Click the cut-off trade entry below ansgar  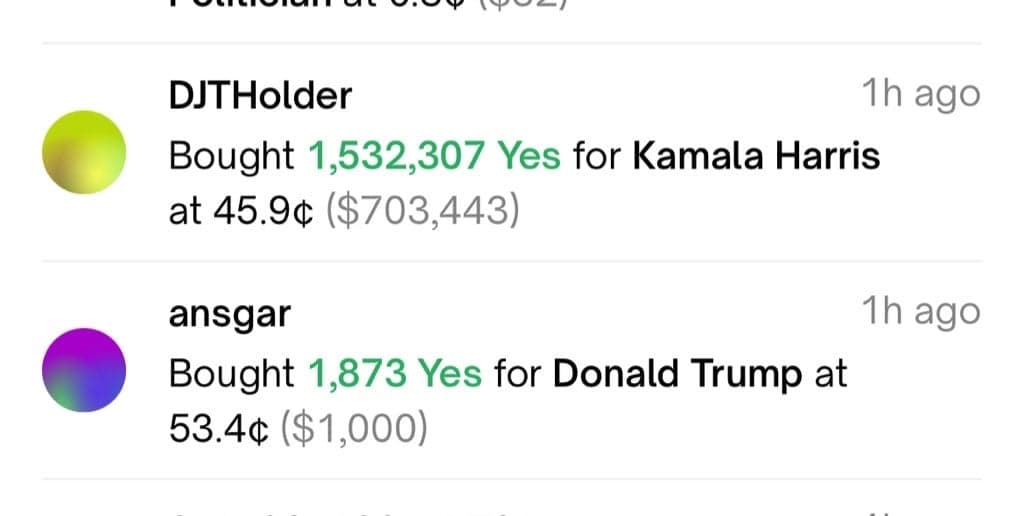[x=350, y=510]
